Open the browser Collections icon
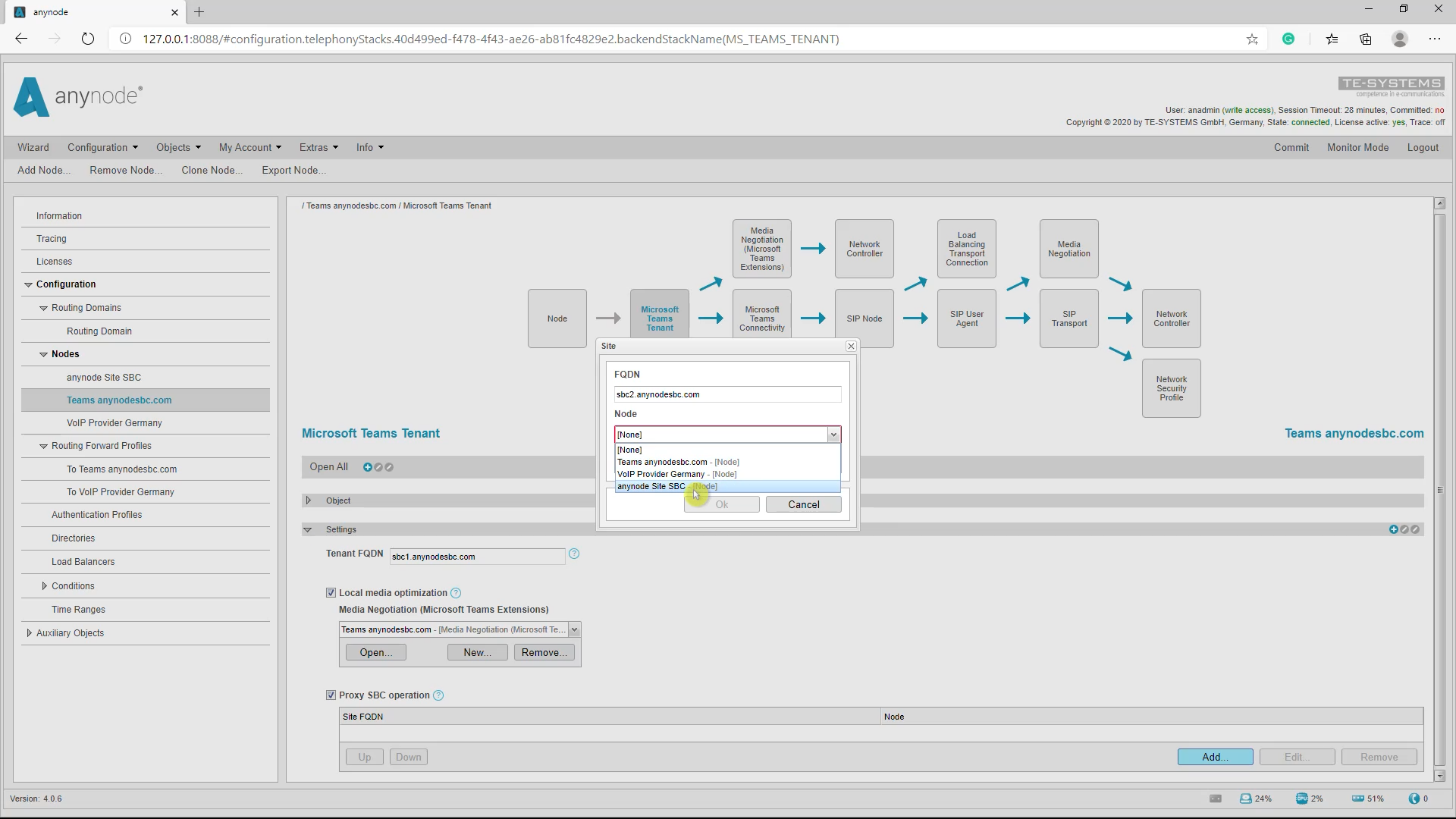The image size is (1456, 819). pos(1366,39)
